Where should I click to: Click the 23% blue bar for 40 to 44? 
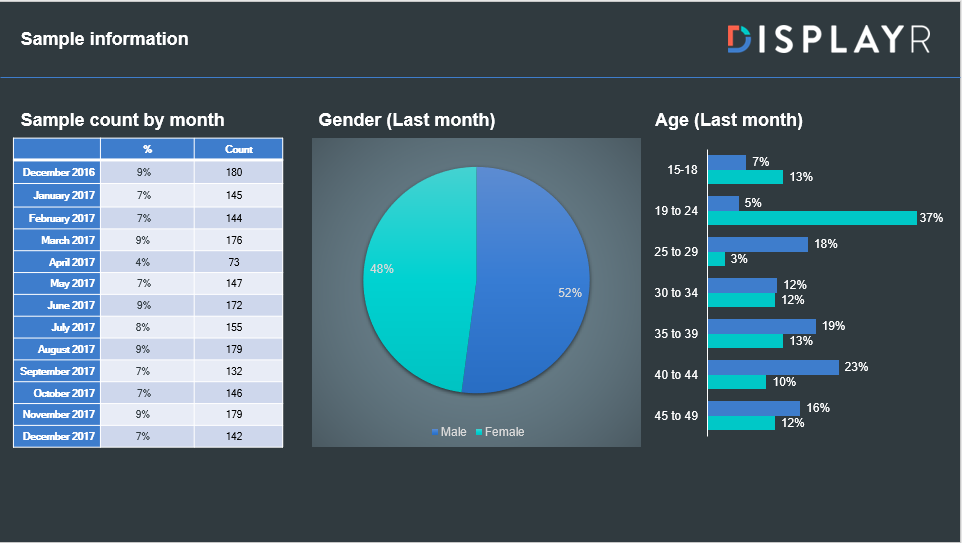pos(772,367)
